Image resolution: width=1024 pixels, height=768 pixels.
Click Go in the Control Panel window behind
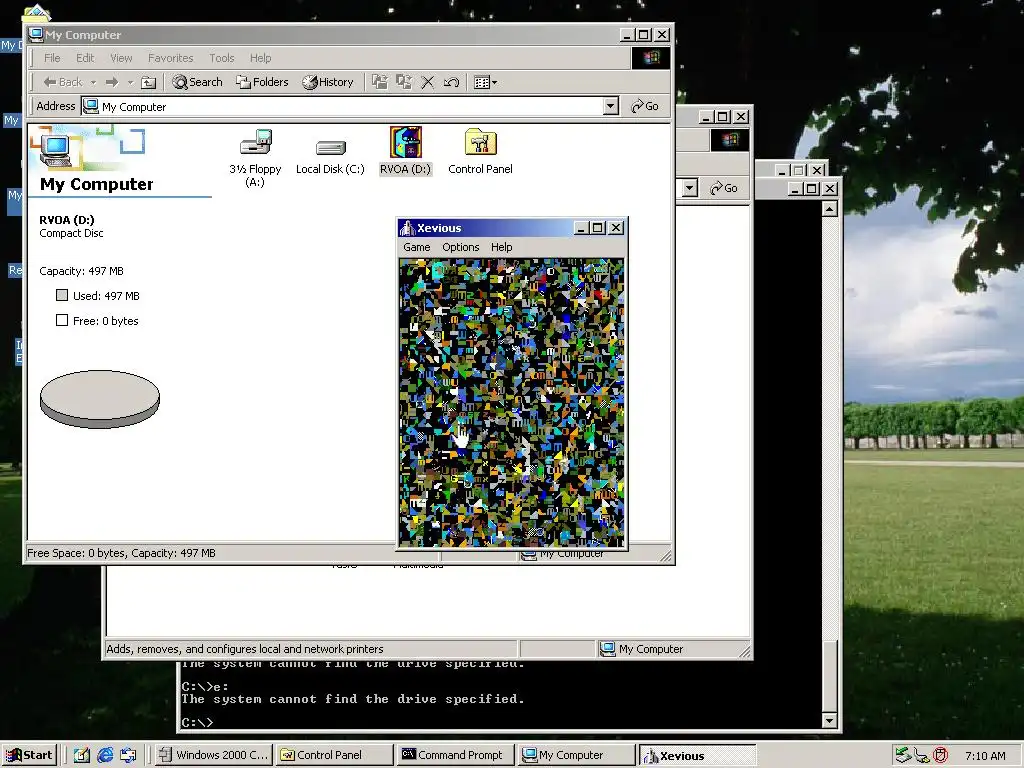[x=724, y=188]
